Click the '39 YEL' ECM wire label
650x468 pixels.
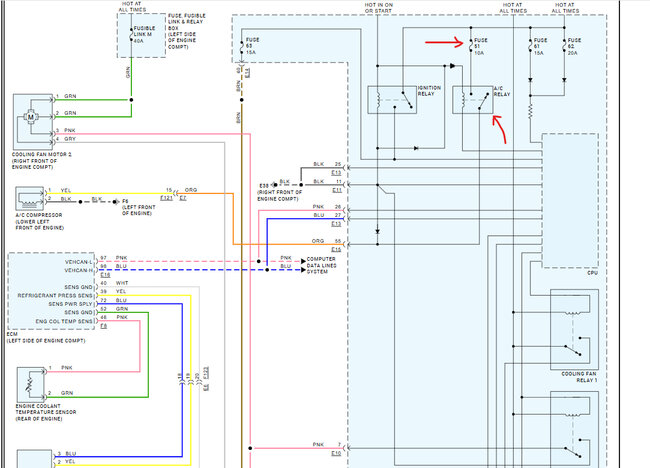tap(113, 291)
